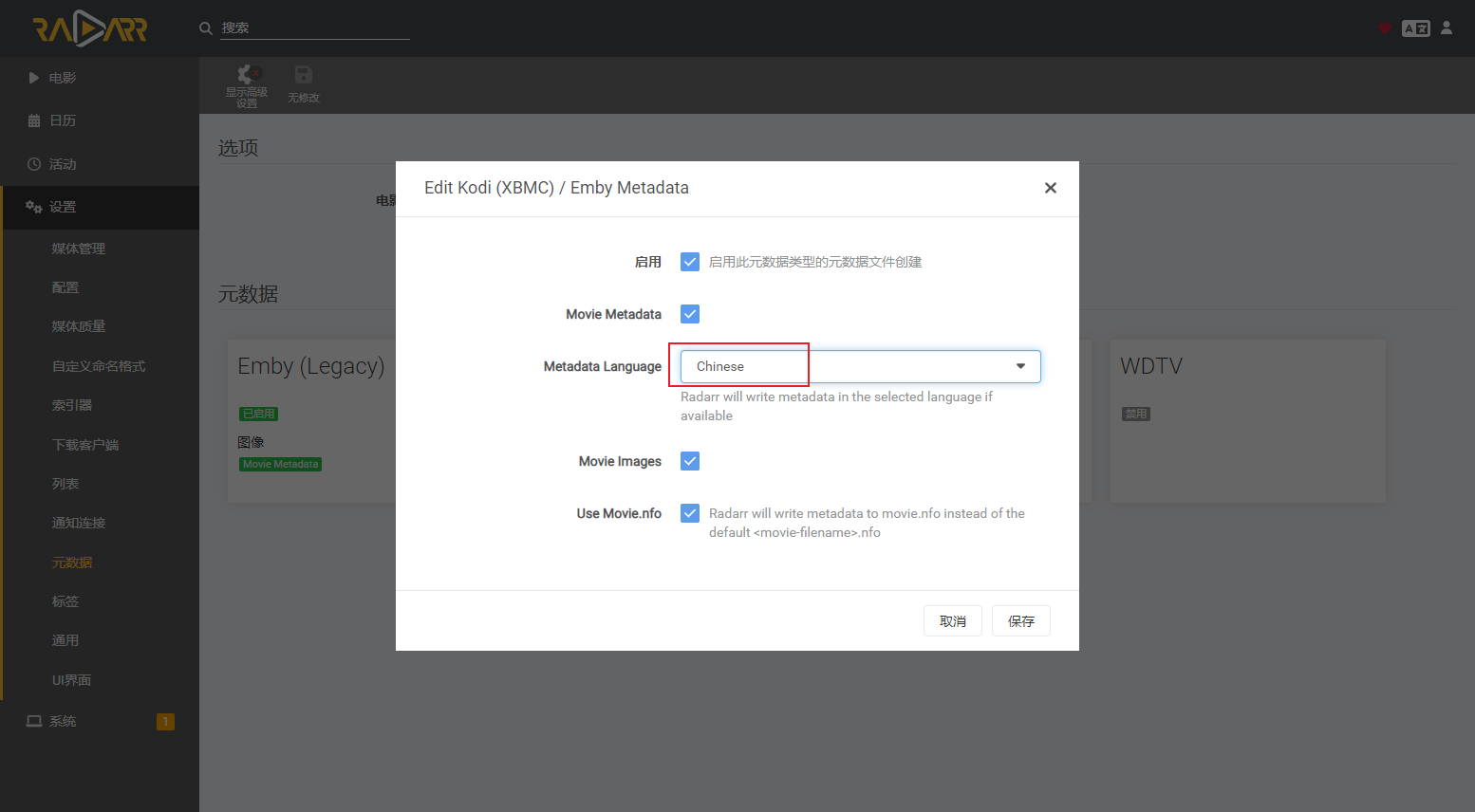The width and height of the screenshot is (1475, 812).
Task: Open 配置 settings page
Action: (x=65, y=287)
